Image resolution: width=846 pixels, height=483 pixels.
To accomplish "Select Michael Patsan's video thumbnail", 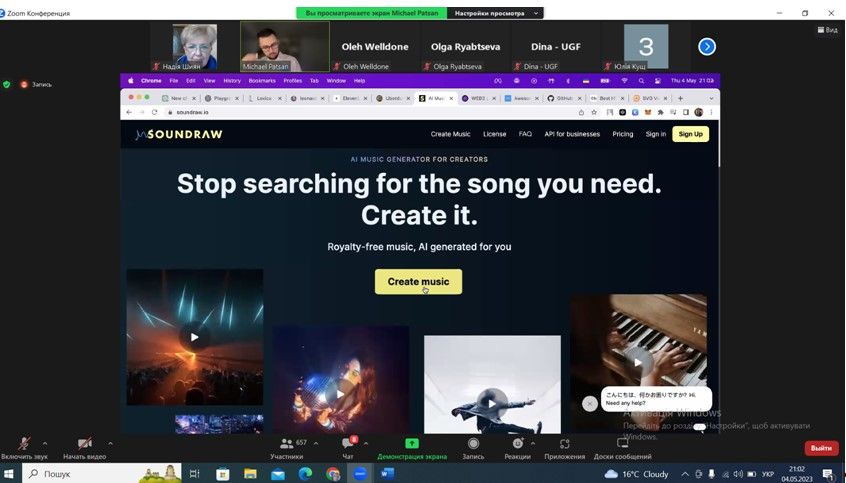I will point(284,46).
